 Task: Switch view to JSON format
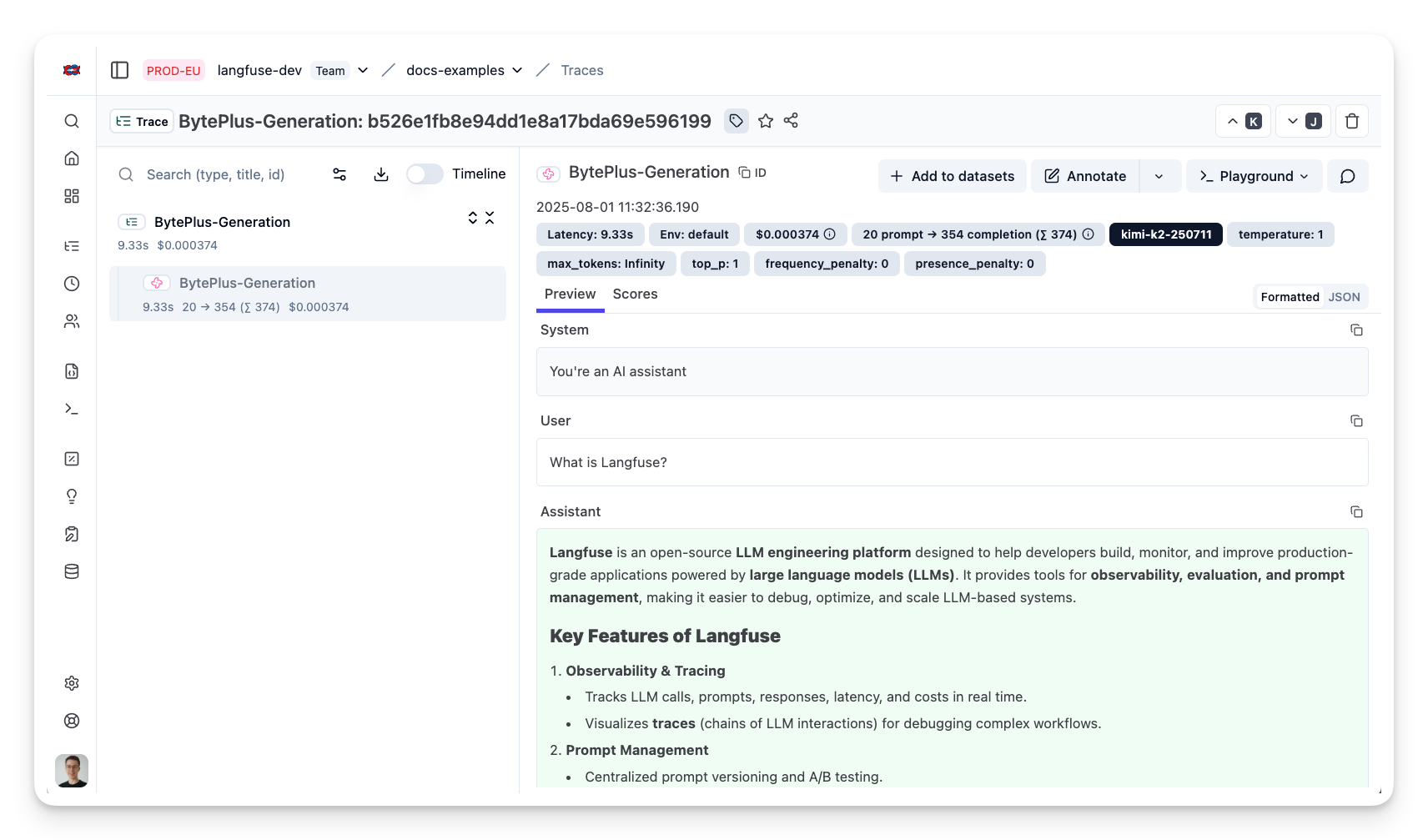1344,297
